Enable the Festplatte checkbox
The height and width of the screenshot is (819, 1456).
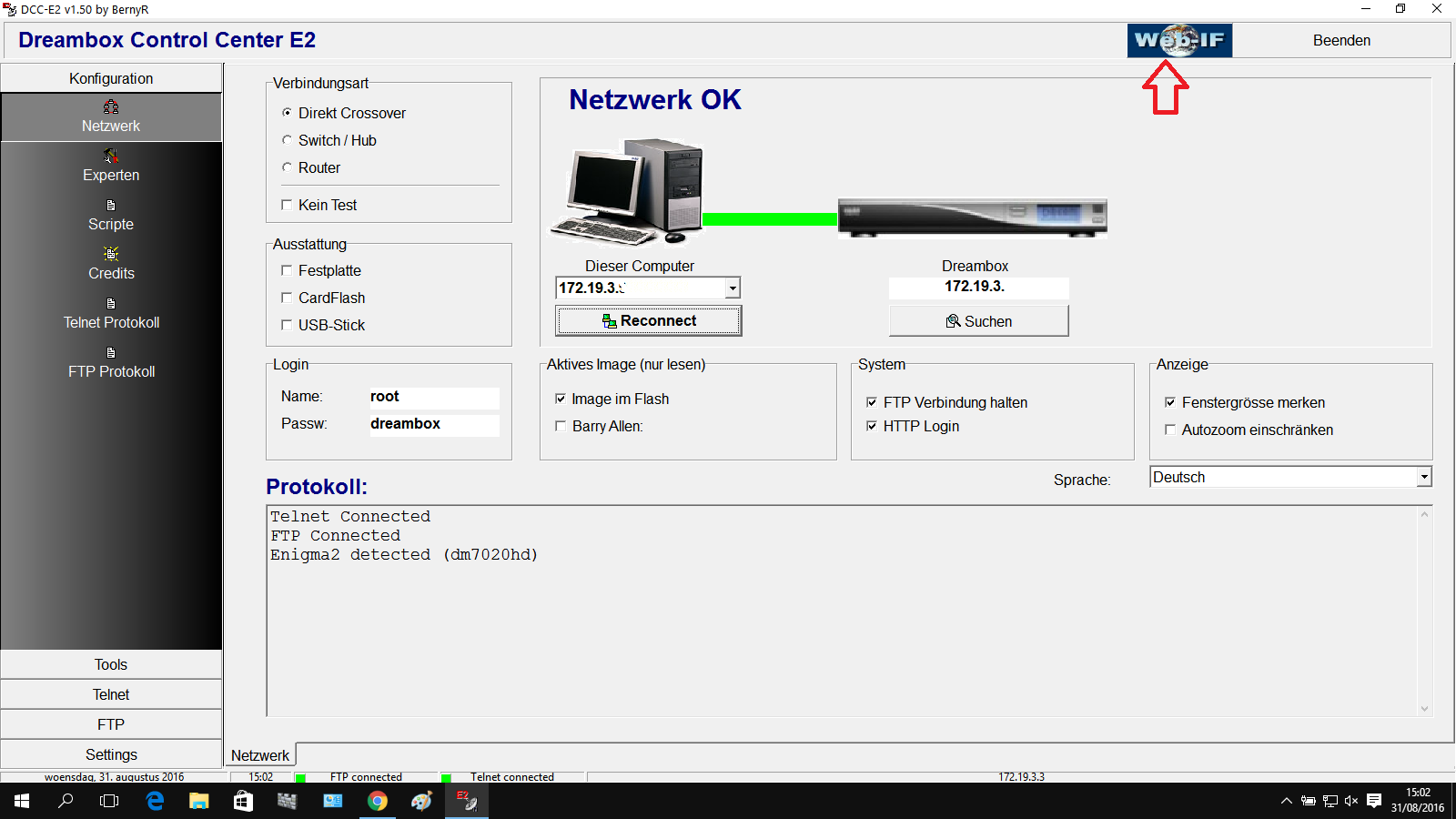pyautogui.click(x=287, y=270)
